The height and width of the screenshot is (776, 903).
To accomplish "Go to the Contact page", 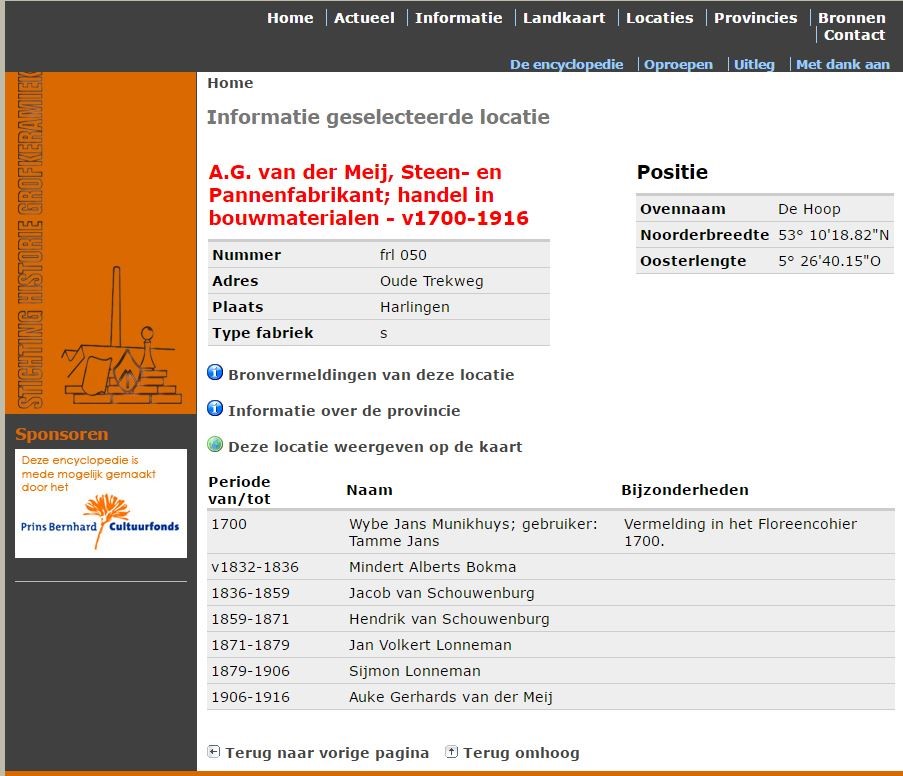I will click(854, 35).
